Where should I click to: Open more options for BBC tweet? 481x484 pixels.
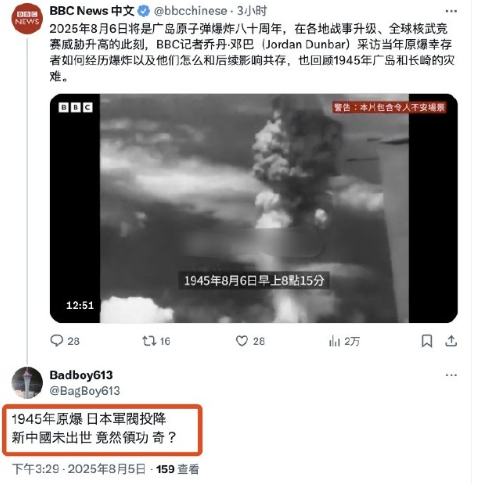[451, 11]
